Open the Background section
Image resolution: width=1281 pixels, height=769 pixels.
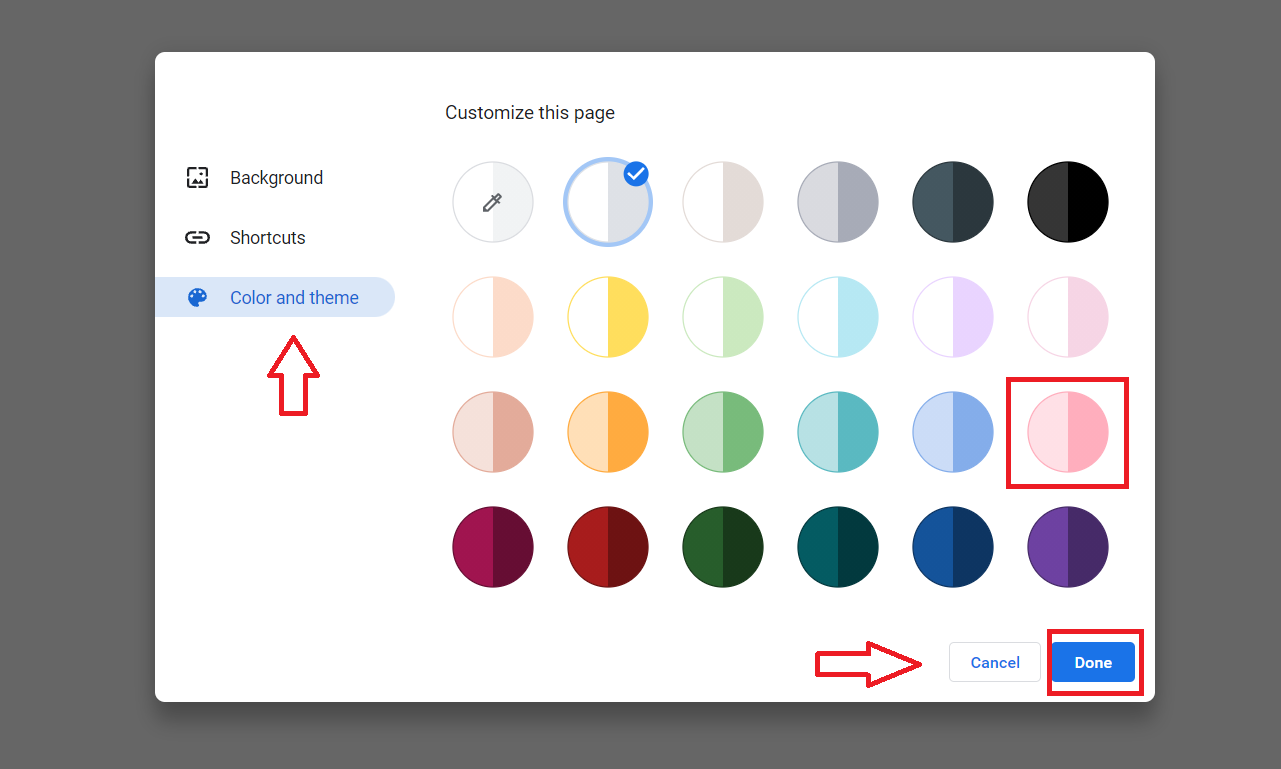(x=276, y=178)
